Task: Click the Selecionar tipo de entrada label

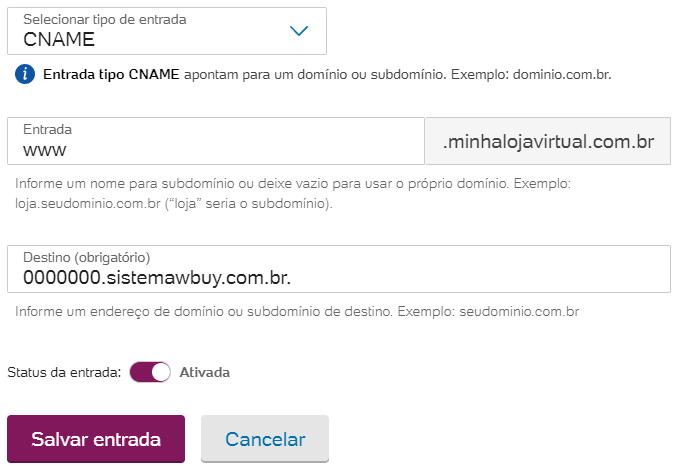Action: [104, 19]
